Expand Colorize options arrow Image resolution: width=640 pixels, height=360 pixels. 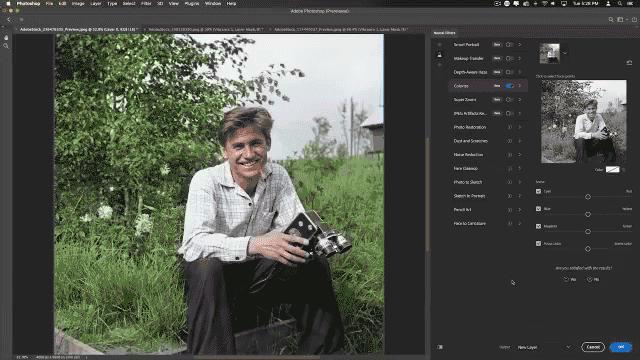(520, 86)
